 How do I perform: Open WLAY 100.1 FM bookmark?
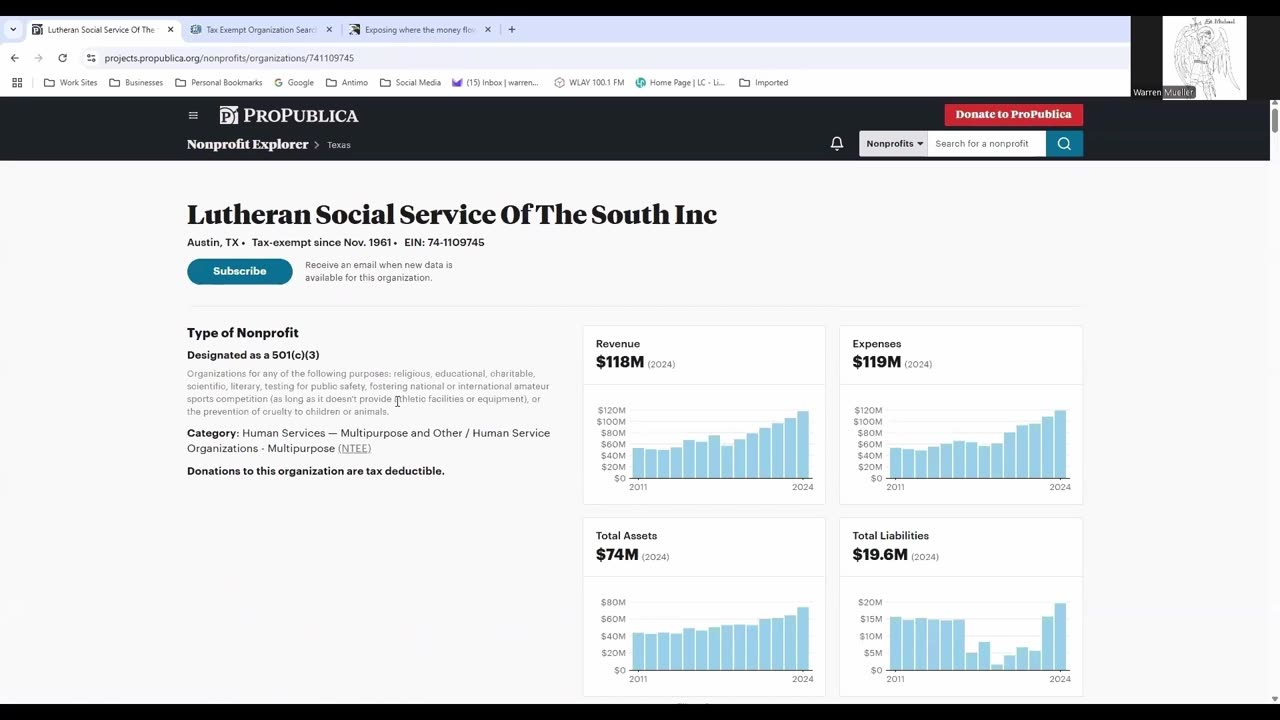pos(589,83)
